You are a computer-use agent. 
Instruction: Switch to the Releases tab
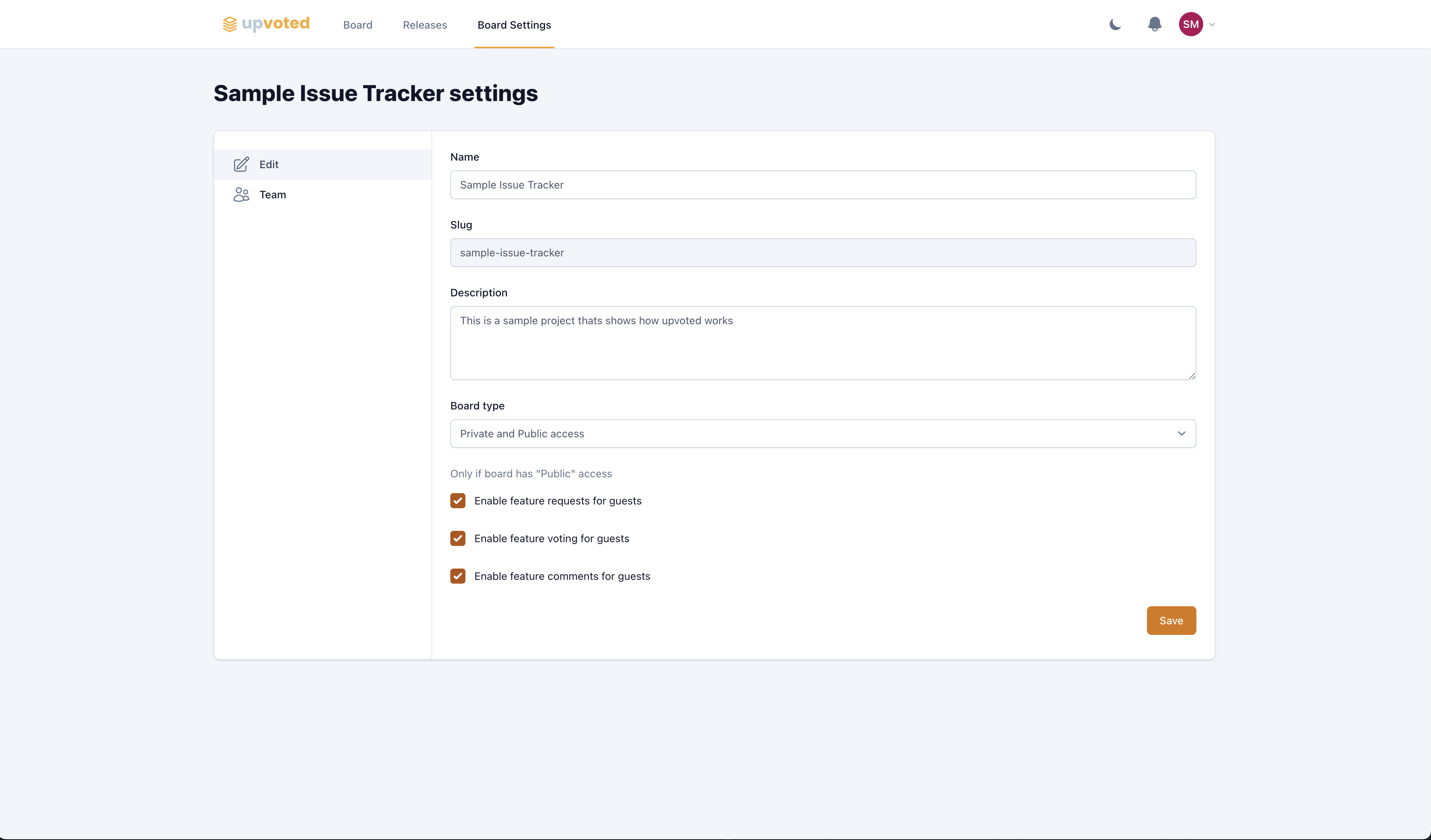click(x=424, y=24)
